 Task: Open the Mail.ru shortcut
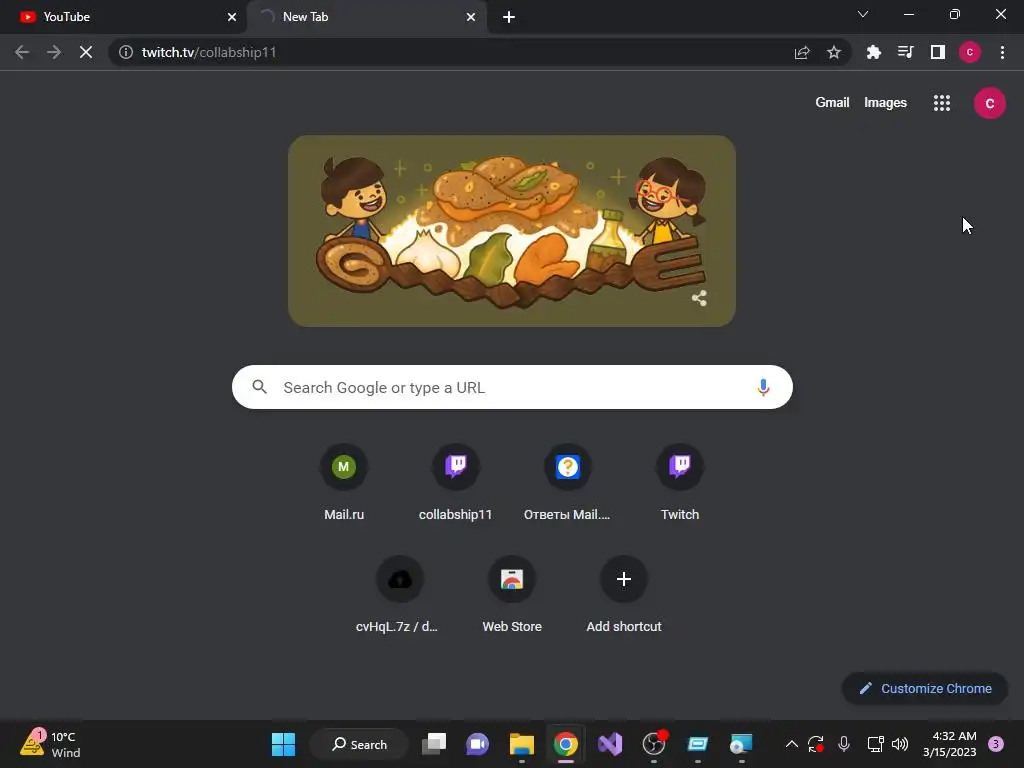[x=344, y=482]
